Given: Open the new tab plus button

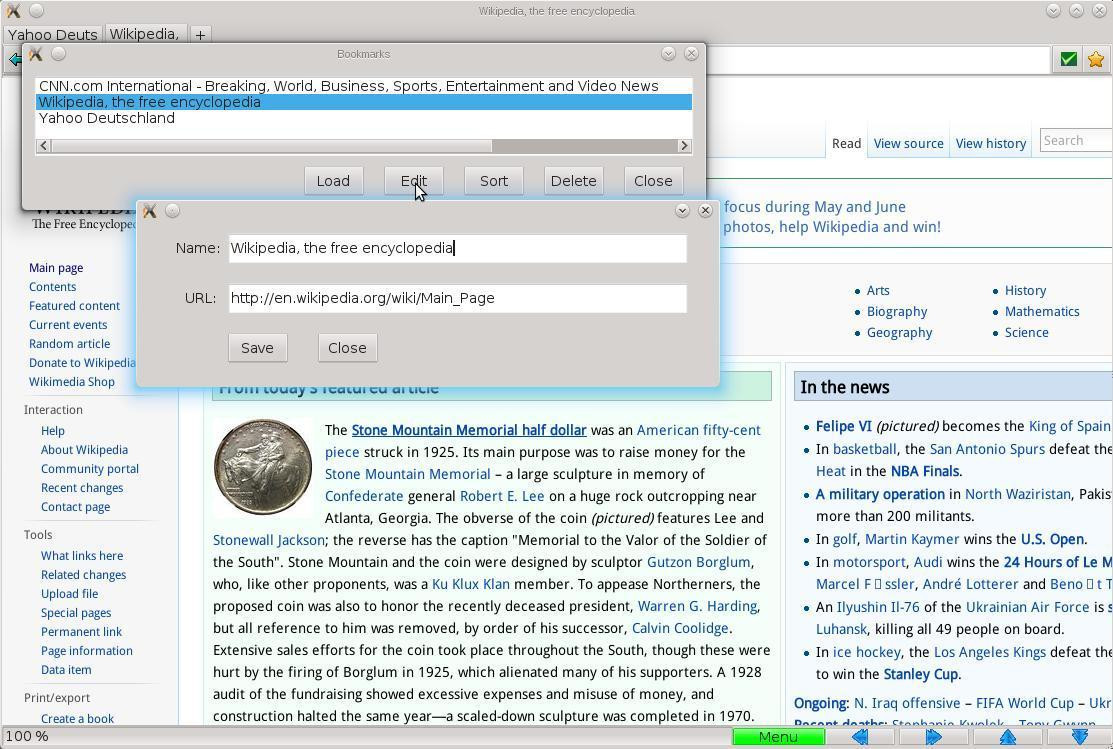Looking at the screenshot, I should [x=200, y=34].
